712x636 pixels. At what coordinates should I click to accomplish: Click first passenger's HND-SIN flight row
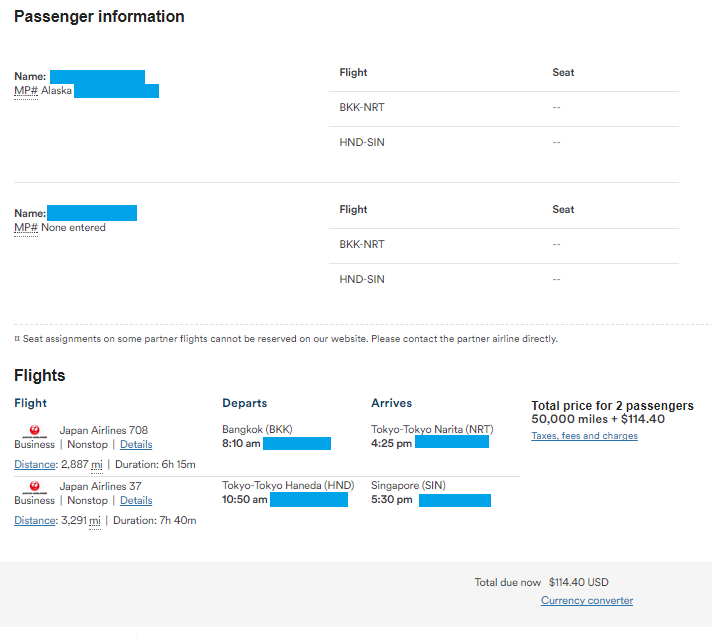click(x=504, y=143)
